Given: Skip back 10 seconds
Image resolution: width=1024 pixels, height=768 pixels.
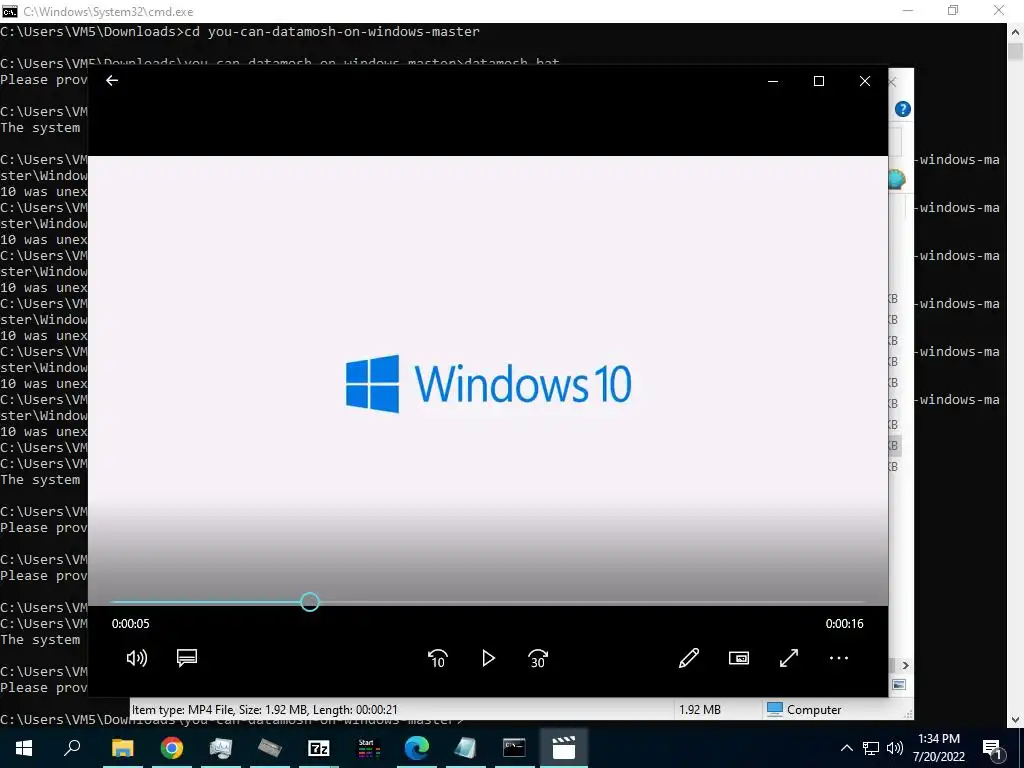Looking at the screenshot, I should [x=438, y=658].
